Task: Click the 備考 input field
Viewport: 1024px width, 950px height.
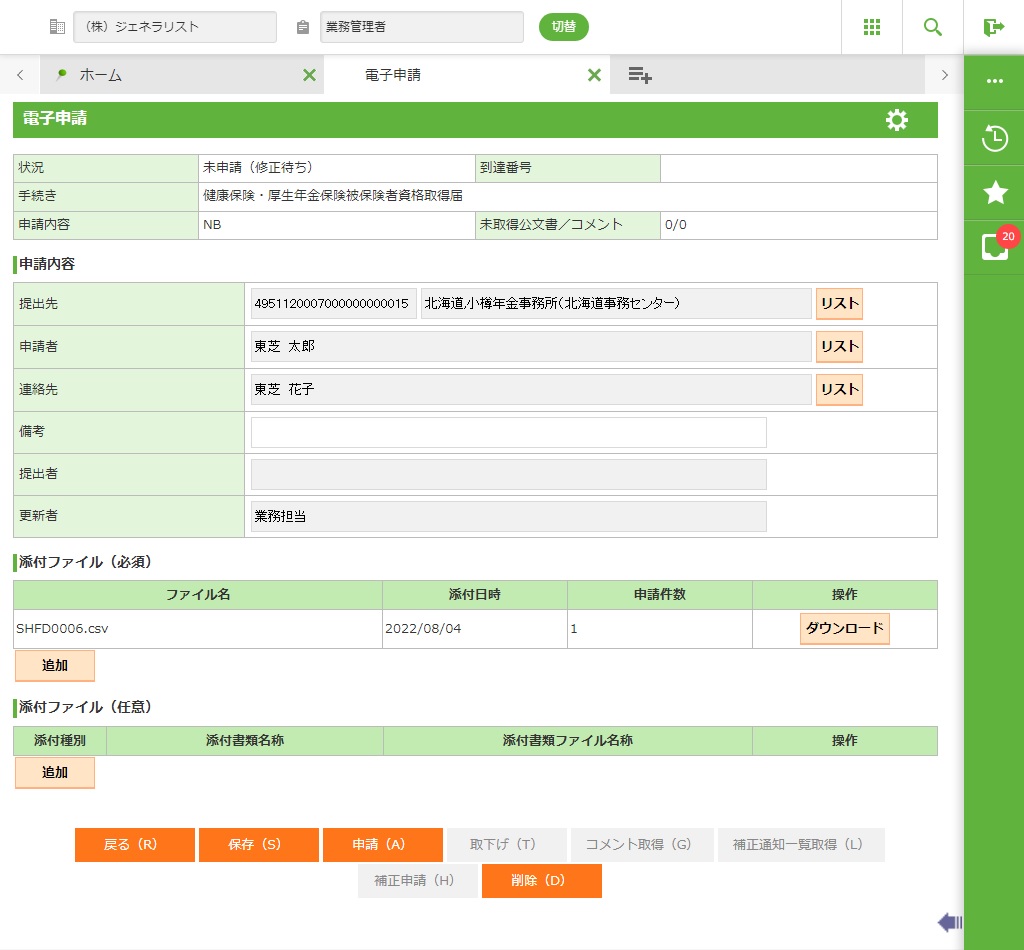Action: (508, 432)
